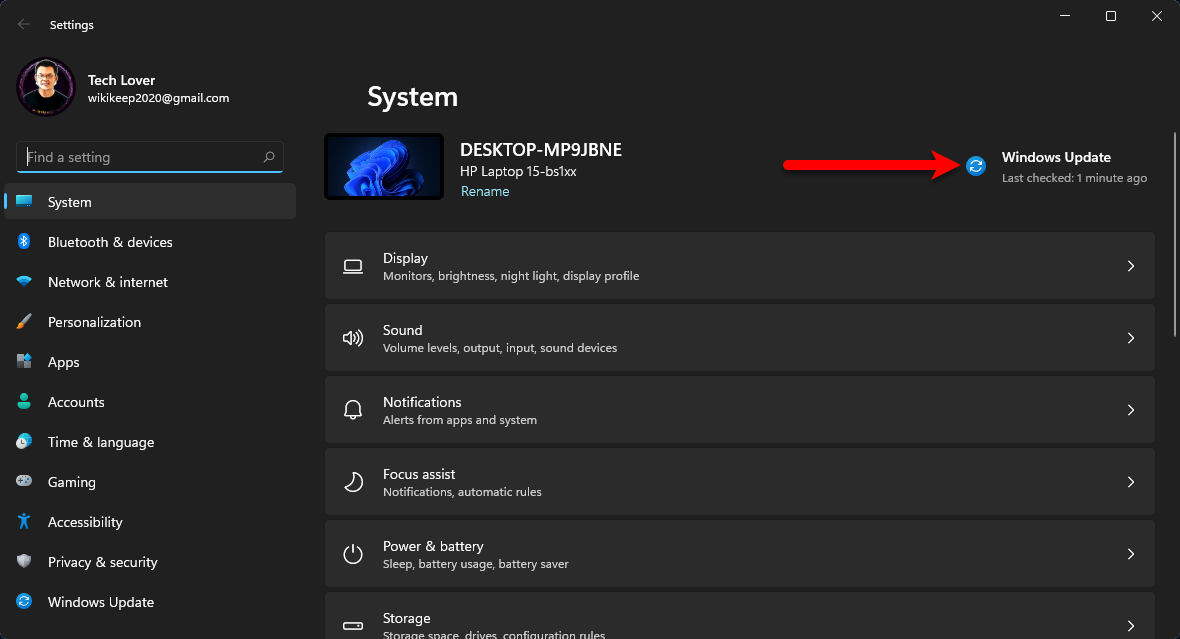Click the wikikeep2020@gmail.com account email
This screenshot has height=639, width=1180.
pos(158,98)
